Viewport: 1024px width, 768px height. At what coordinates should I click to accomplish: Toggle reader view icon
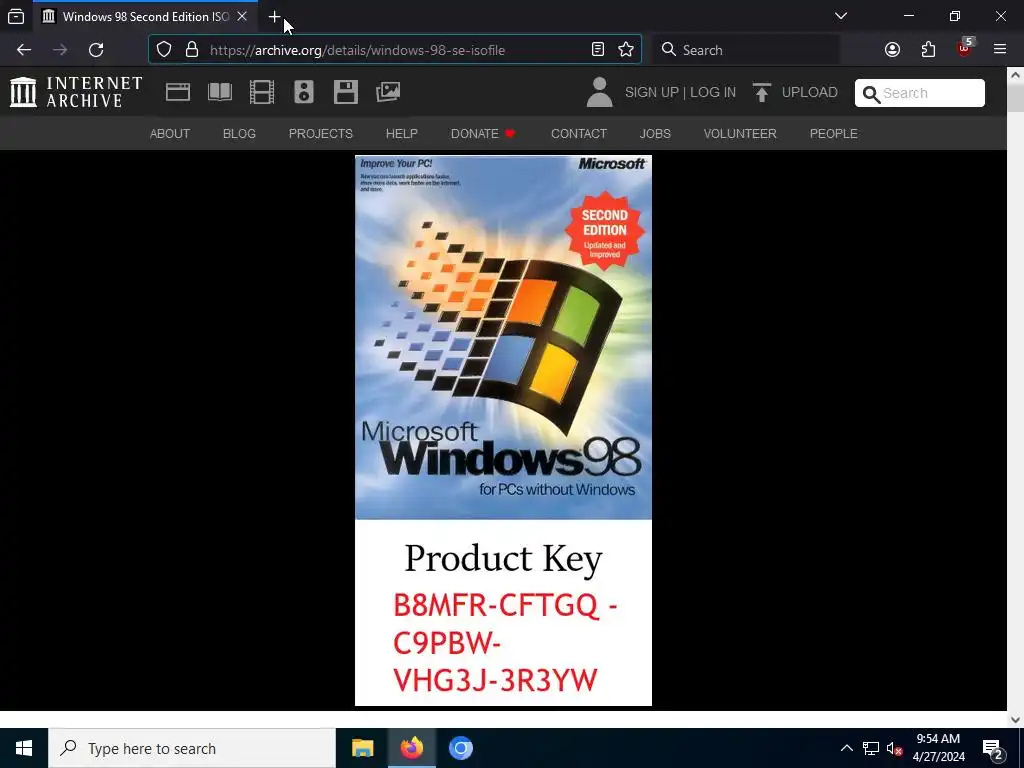(598, 50)
